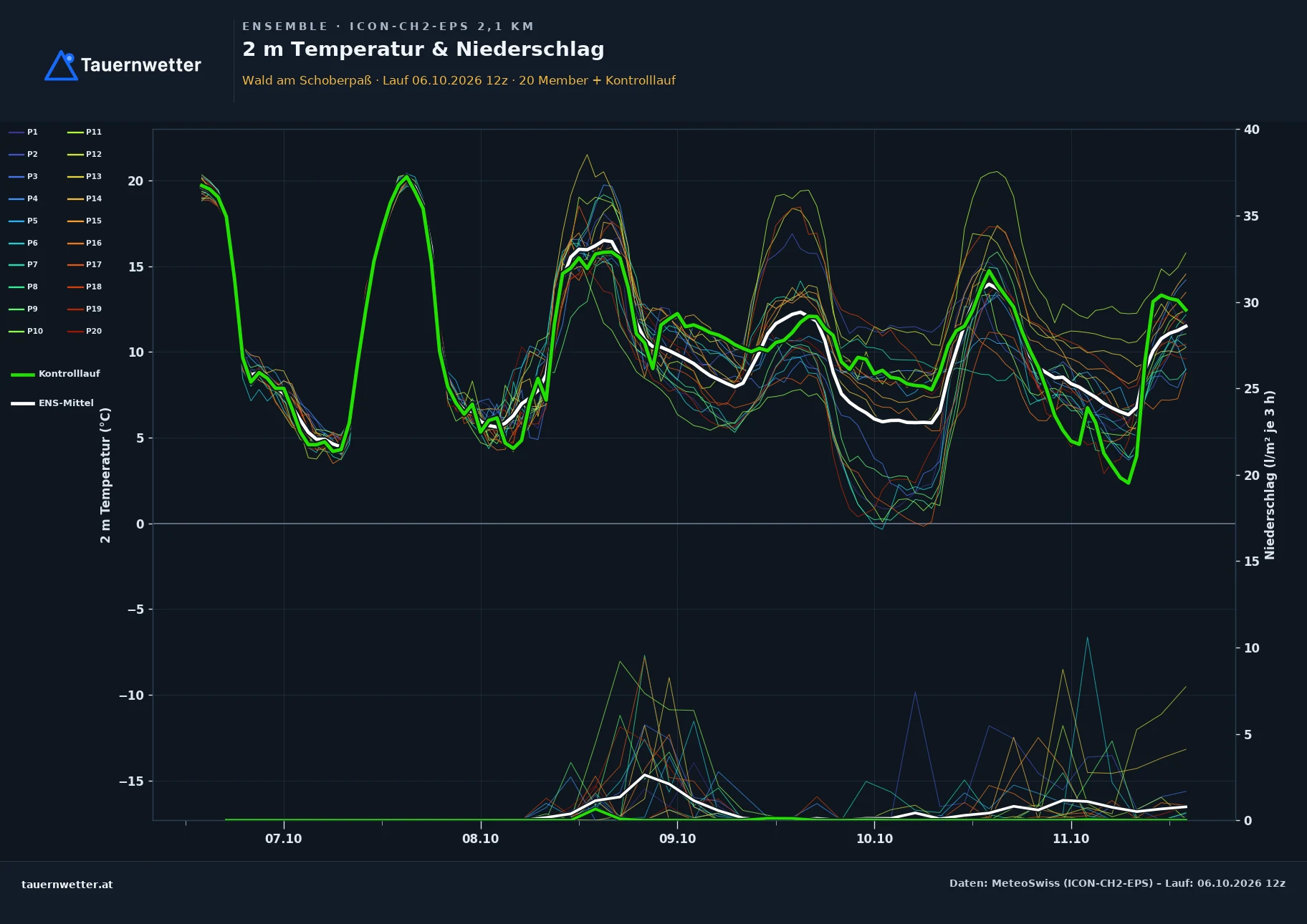Select the P3 legend entry

coord(23,177)
